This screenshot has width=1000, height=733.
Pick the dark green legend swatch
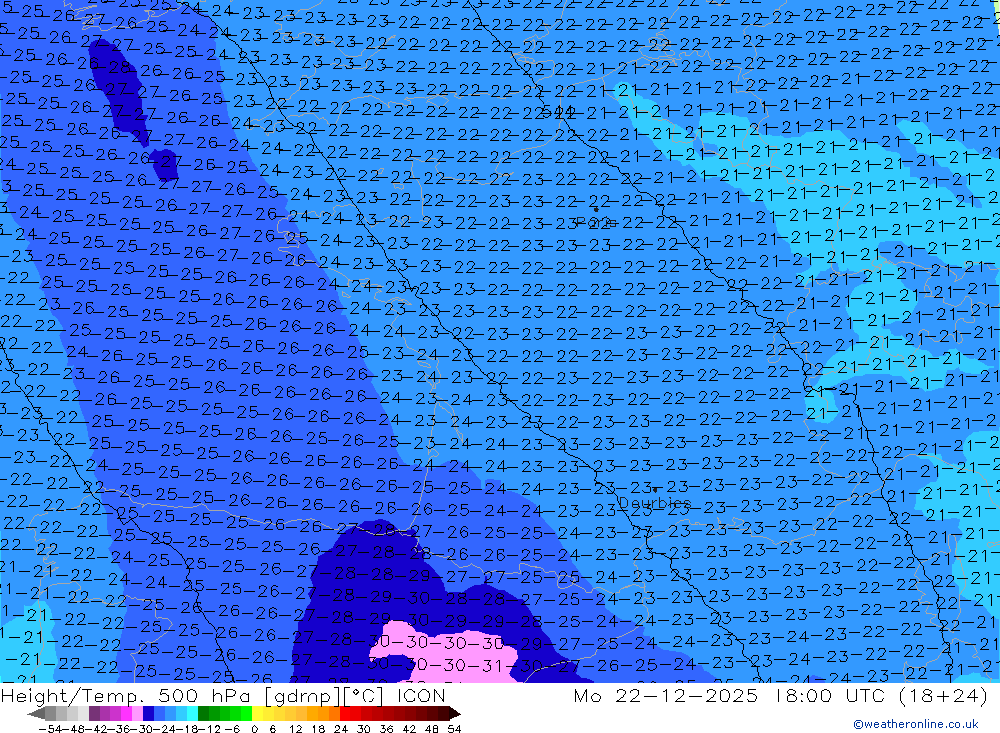click(203, 714)
